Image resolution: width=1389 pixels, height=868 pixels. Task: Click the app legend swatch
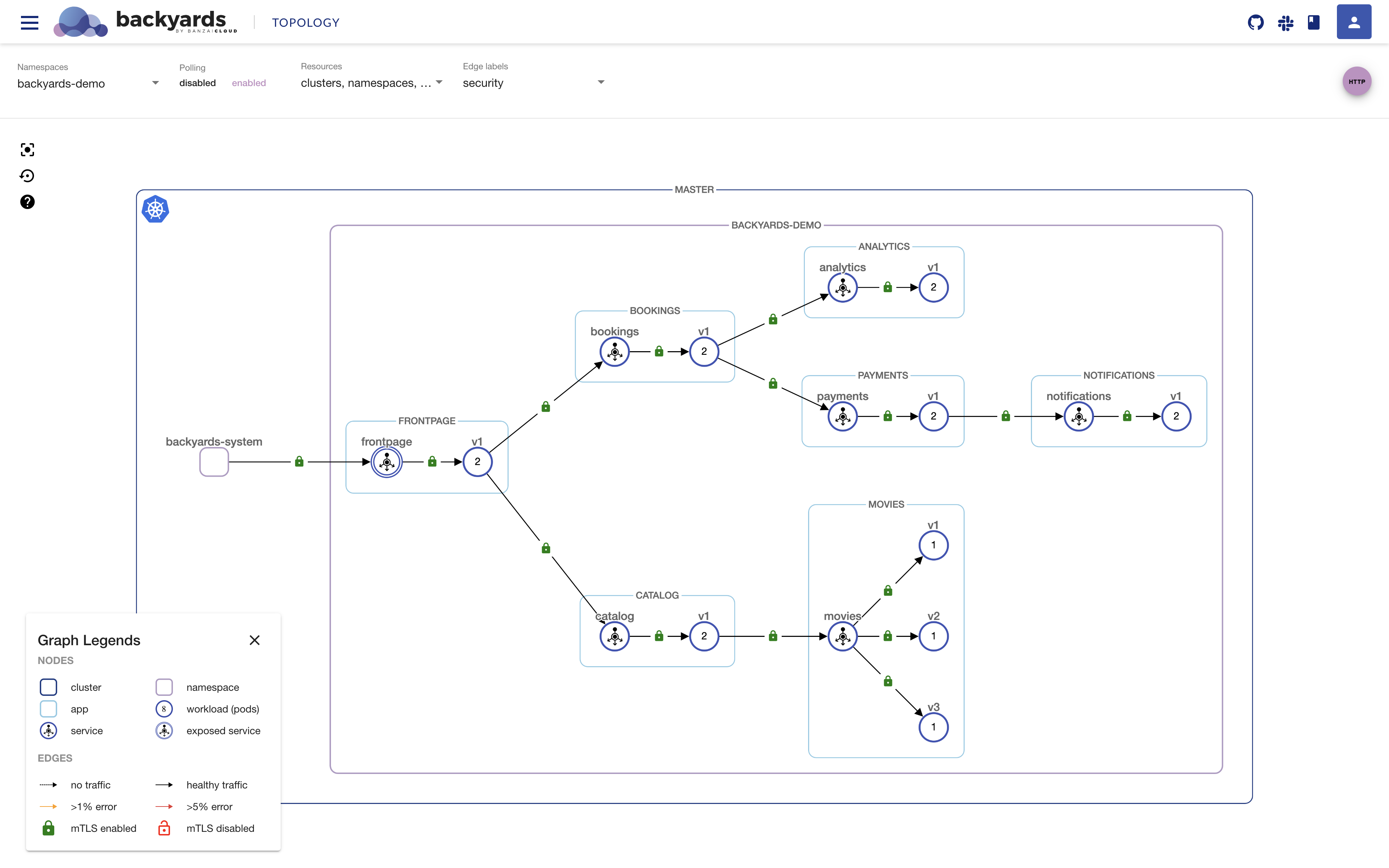tap(48, 709)
